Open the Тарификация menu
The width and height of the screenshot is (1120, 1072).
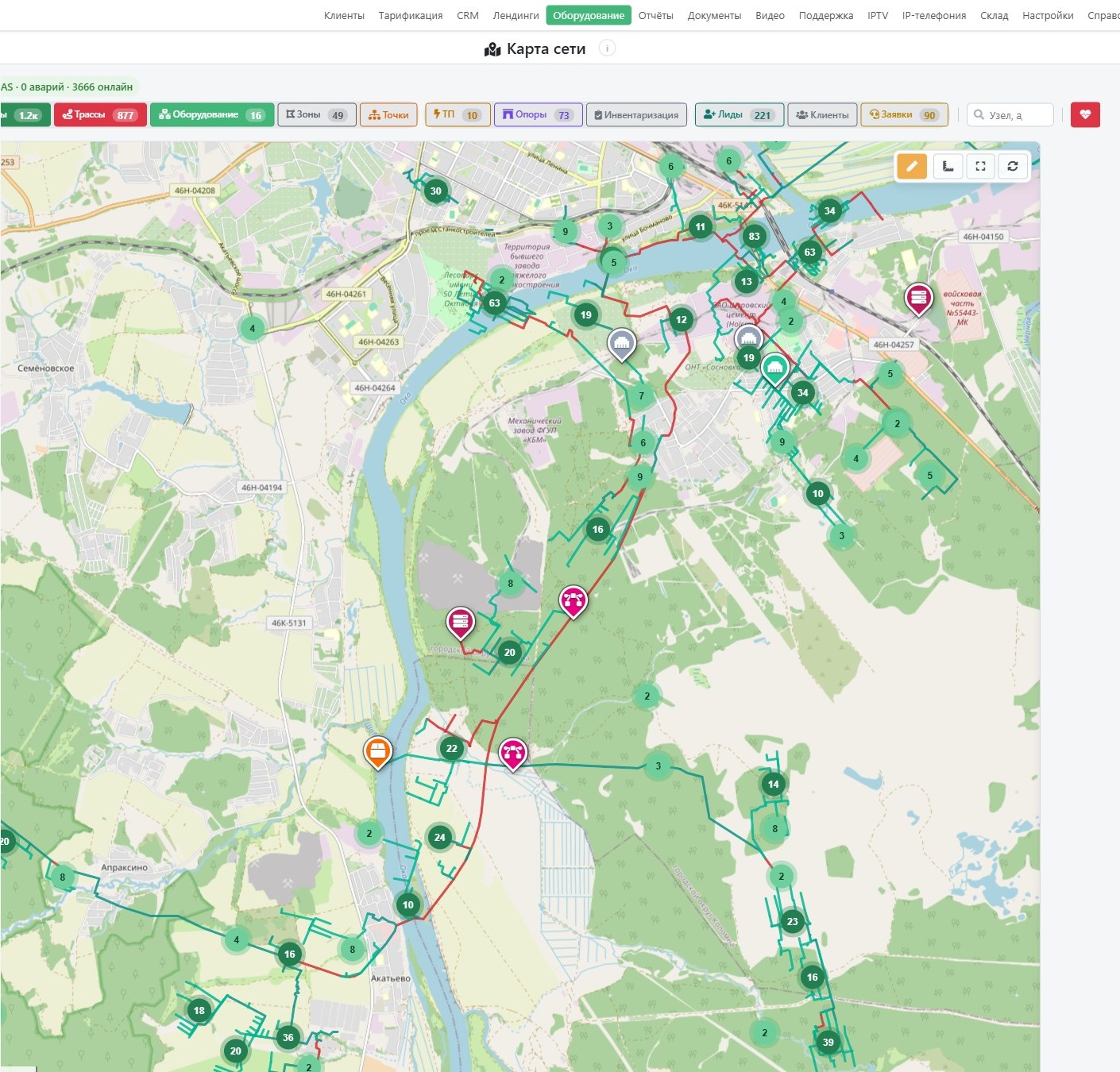[x=411, y=15]
